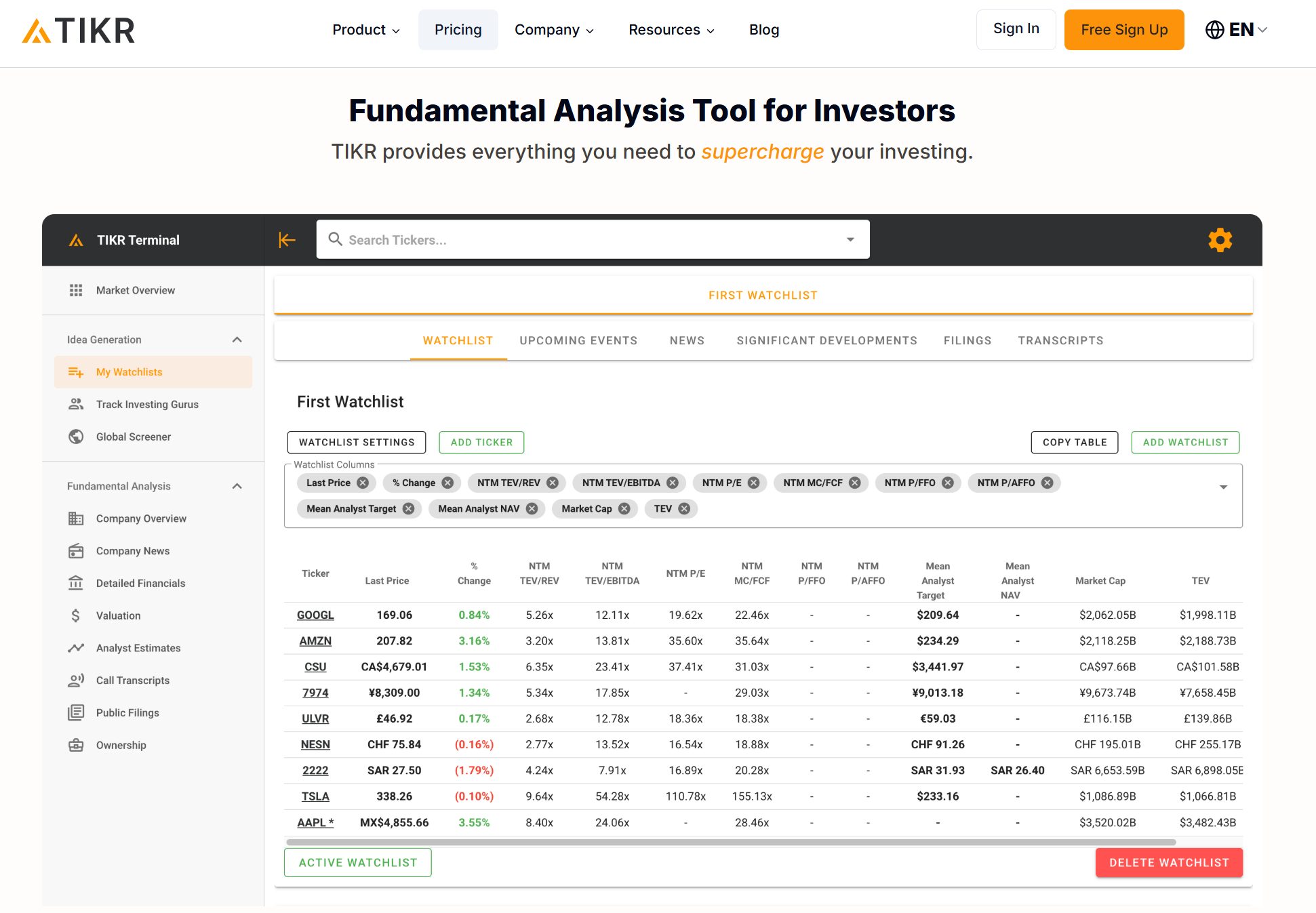Viewport: 1316px width, 913px height.
Task: Switch to the Transcripts tab
Action: point(1060,341)
